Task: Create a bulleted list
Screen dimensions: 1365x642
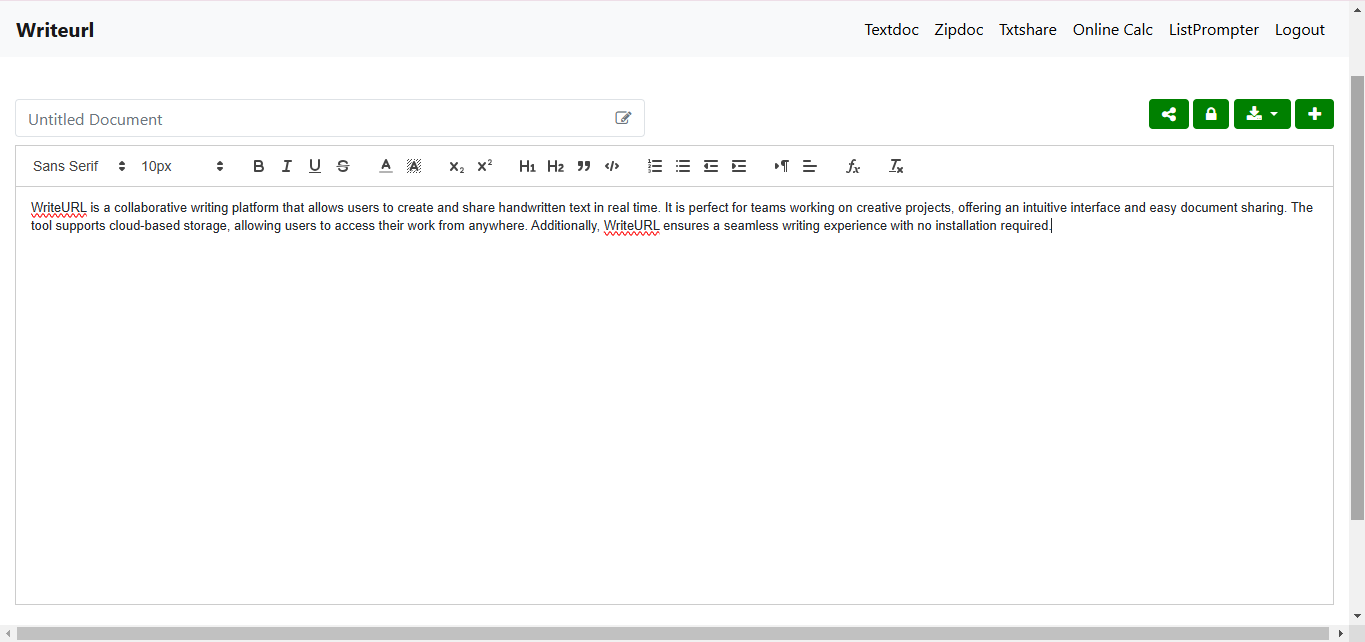Action: point(683,166)
